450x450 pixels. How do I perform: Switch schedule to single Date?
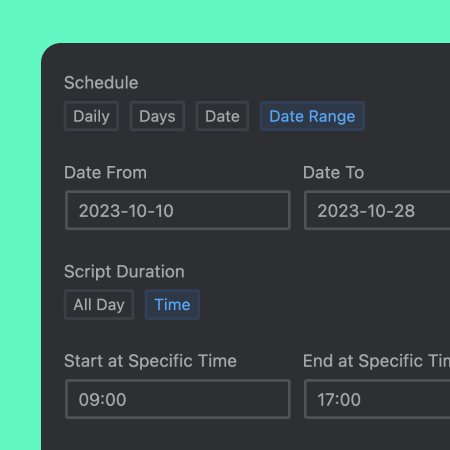(222, 116)
